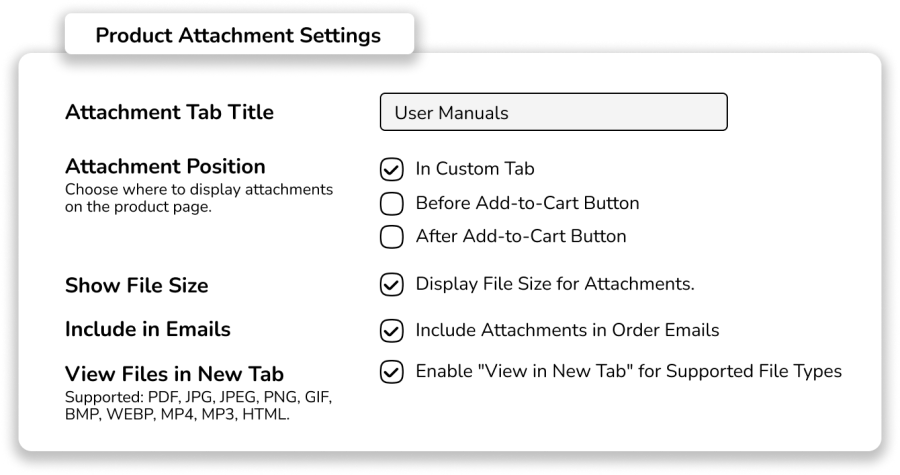This screenshot has width=900, height=475.
Task: Select the Attachment Tab Title heading
Action: [169, 112]
